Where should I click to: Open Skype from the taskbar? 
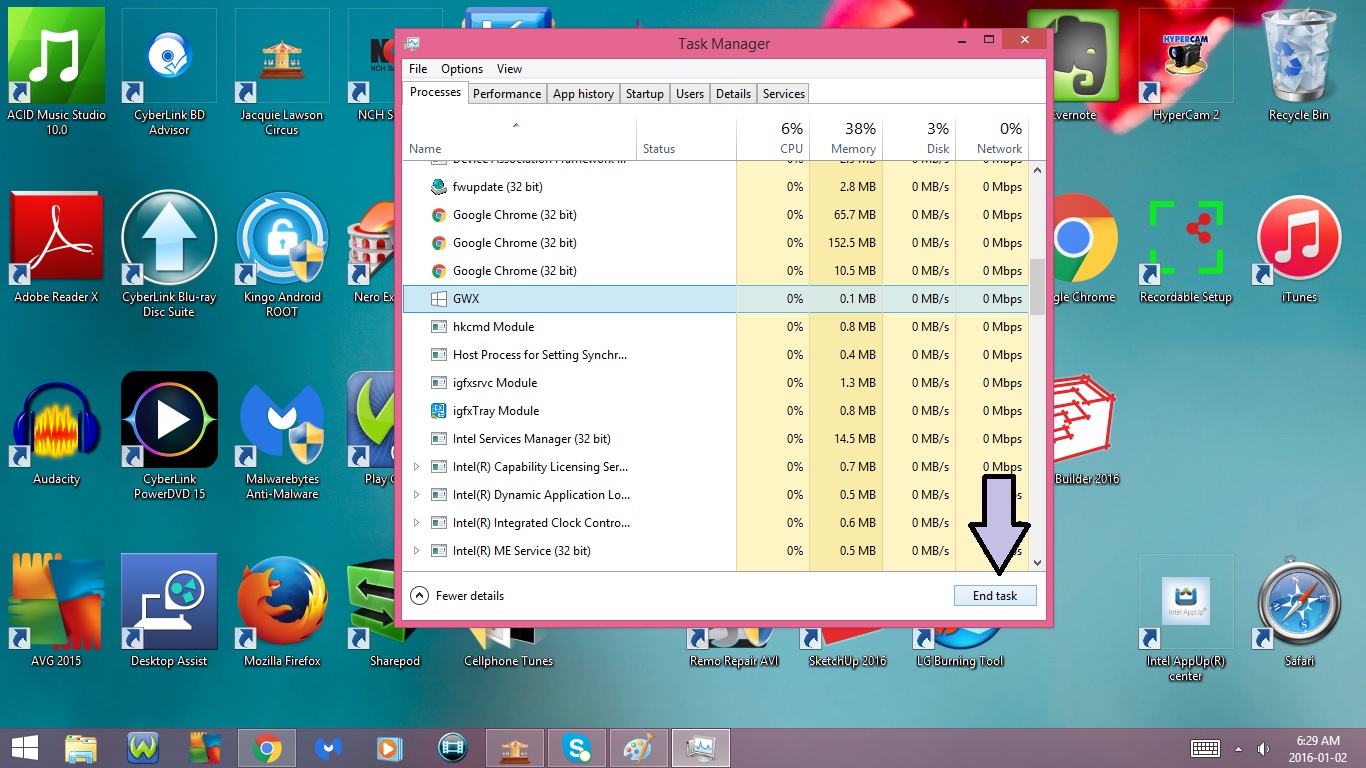(x=576, y=747)
